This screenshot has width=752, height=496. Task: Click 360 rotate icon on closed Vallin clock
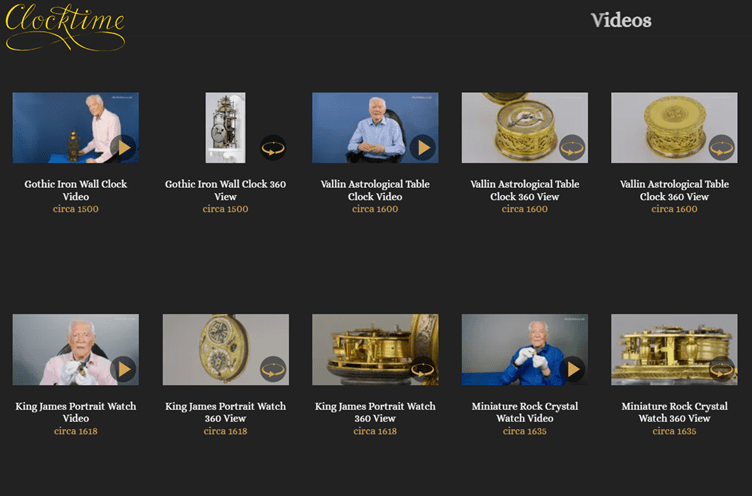pos(722,148)
